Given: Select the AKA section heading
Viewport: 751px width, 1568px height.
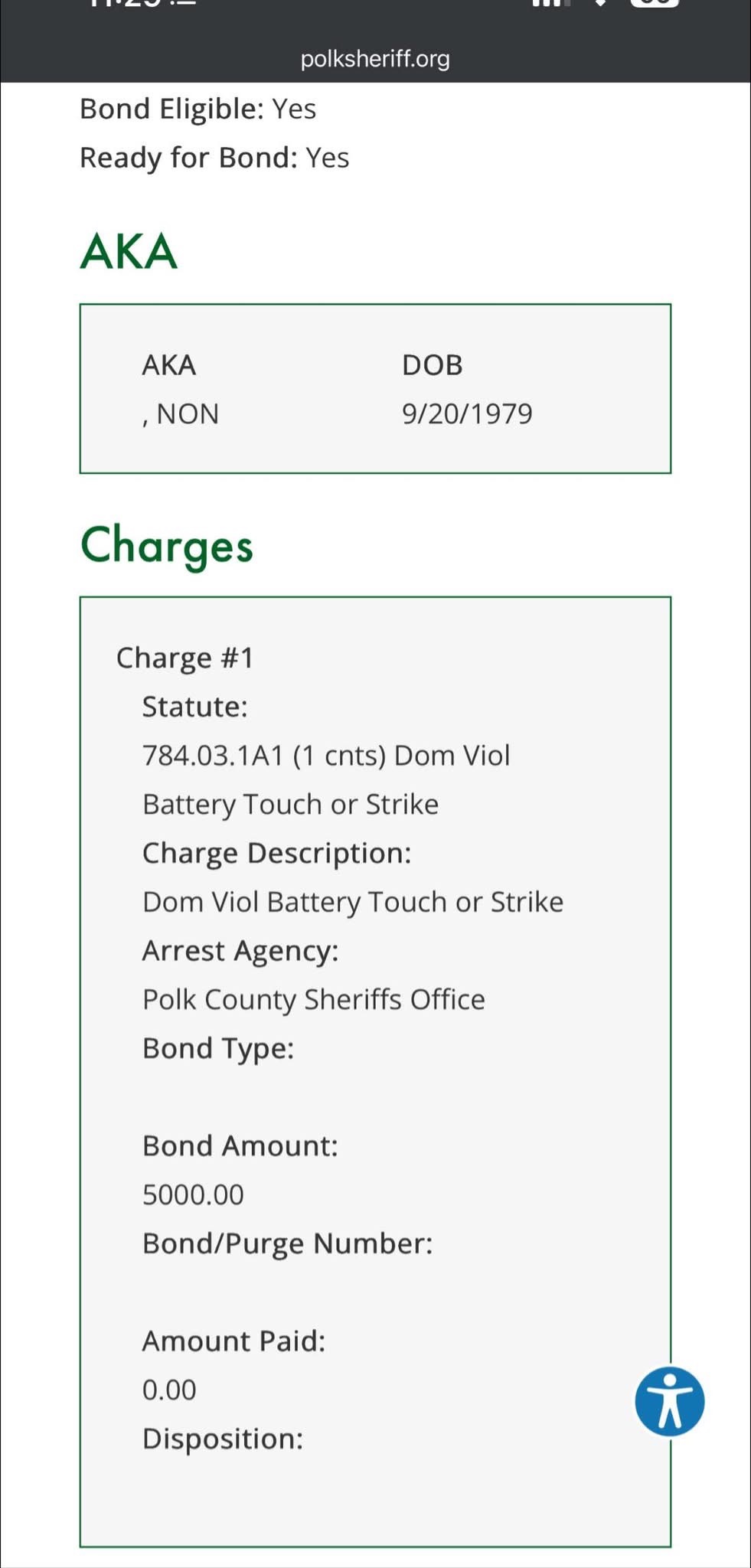Looking at the screenshot, I should (x=129, y=251).
